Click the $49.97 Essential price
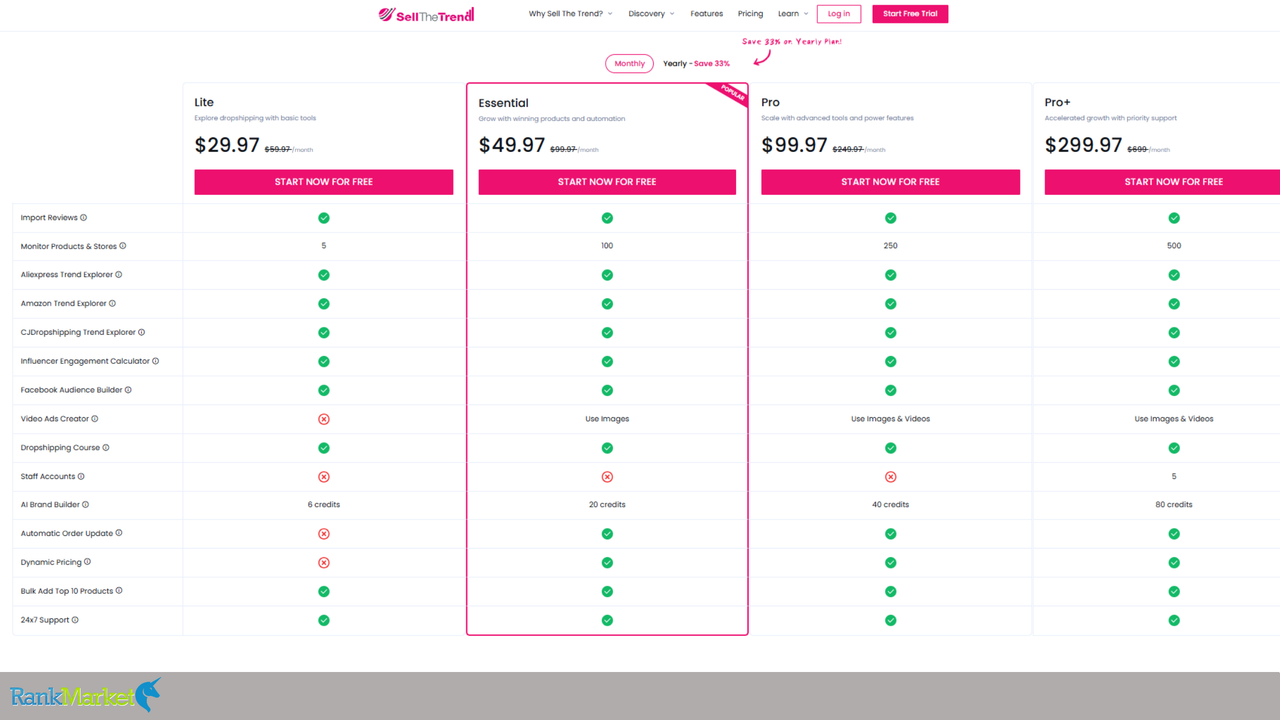 click(512, 145)
